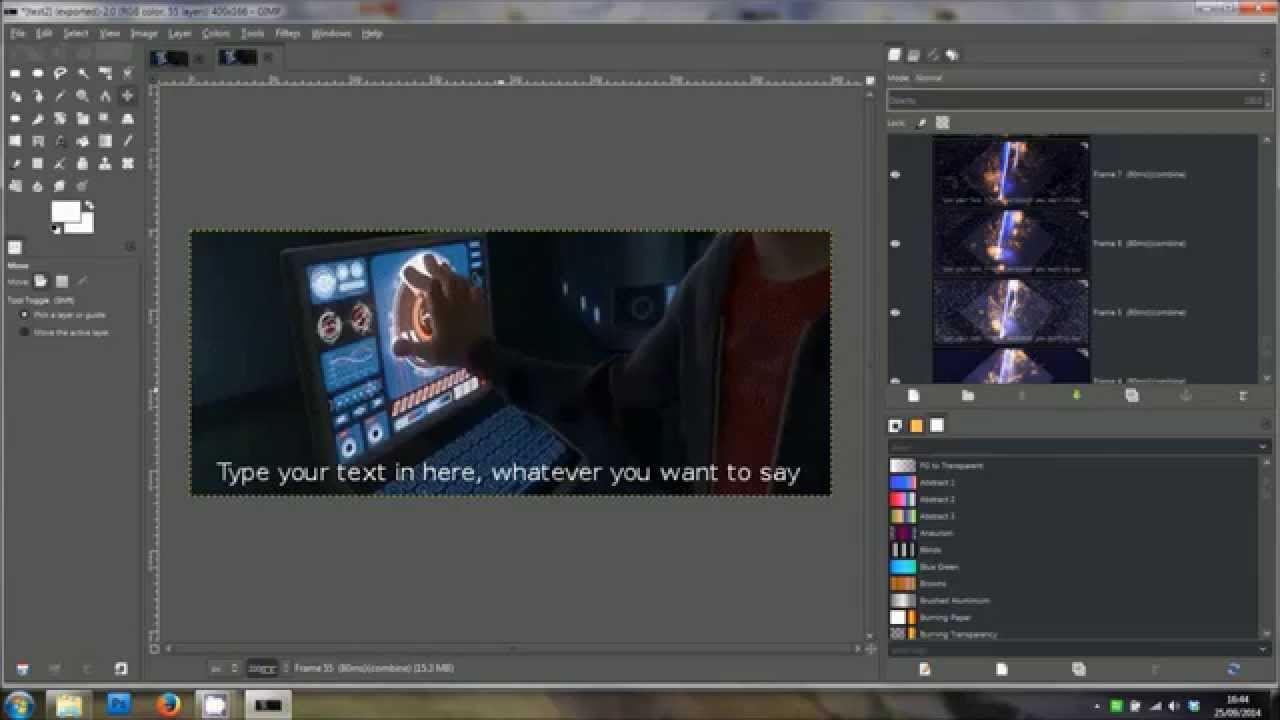Click the foreground color swatch
Image resolution: width=1280 pixels, height=720 pixels.
(65, 211)
